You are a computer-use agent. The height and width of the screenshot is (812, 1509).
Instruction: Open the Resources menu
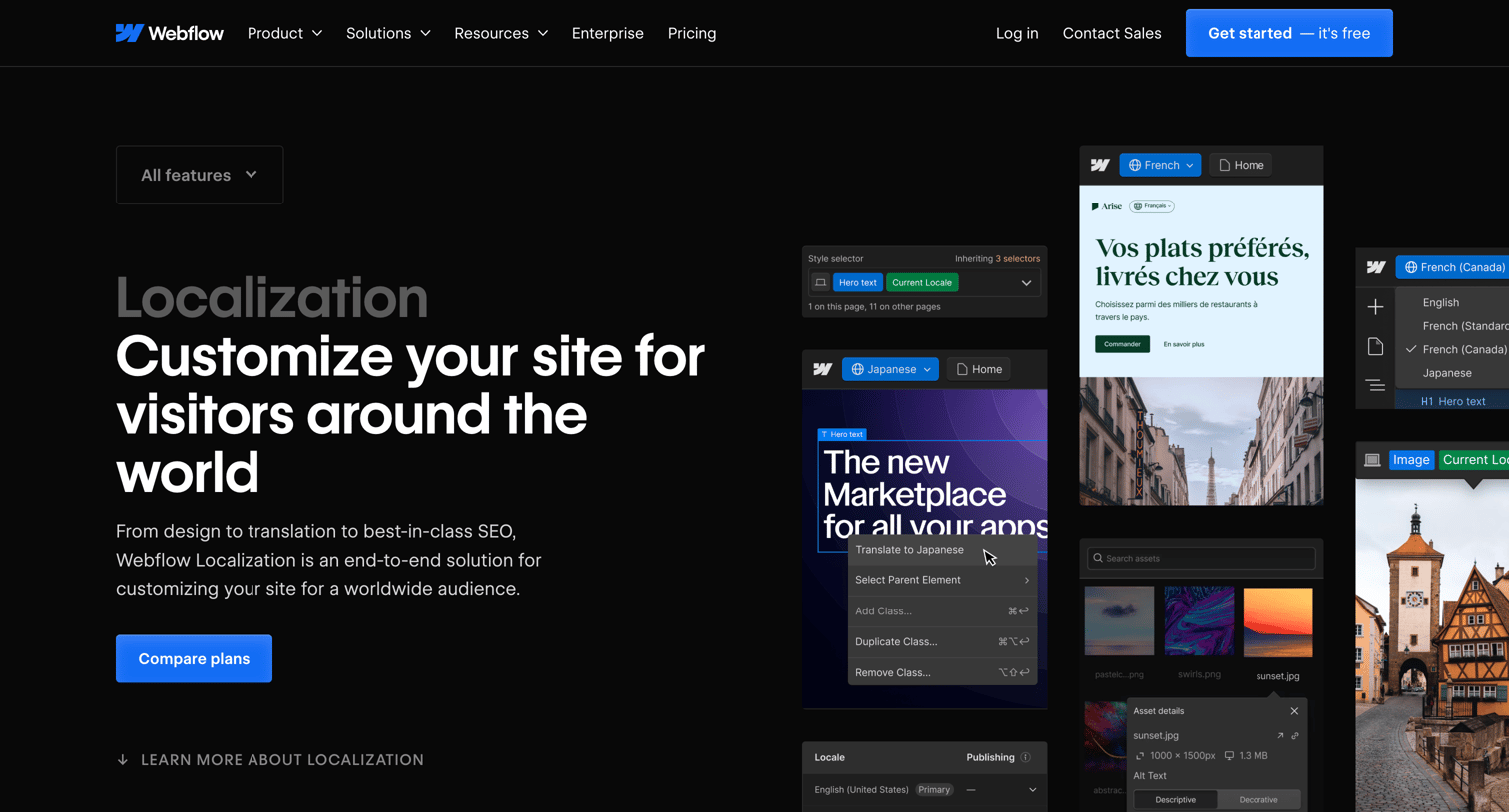pyautogui.click(x=501, y=33)
